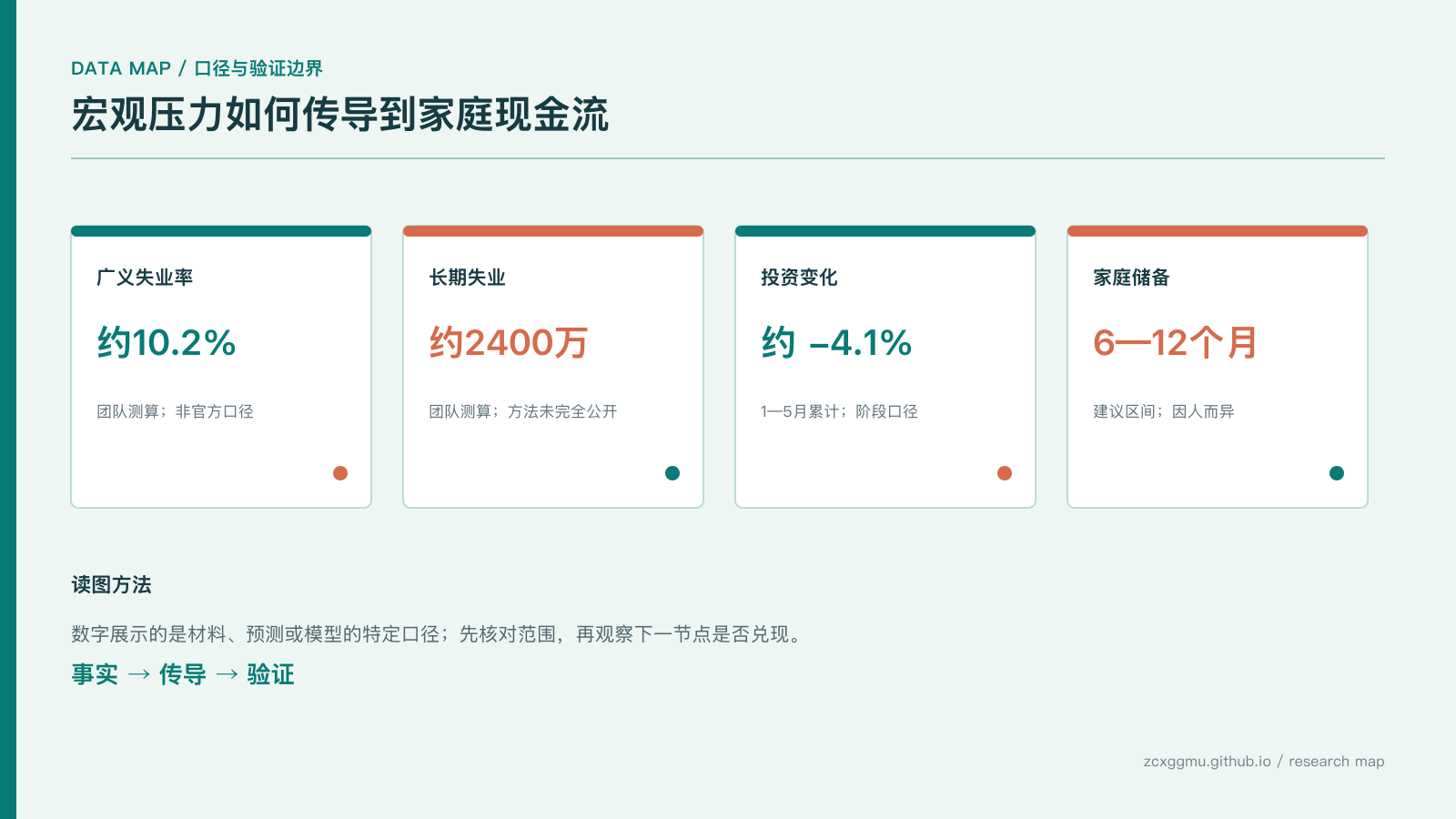Select the 家庭储备 card title
1456x819 pixels.
[x=1131, y=278]
